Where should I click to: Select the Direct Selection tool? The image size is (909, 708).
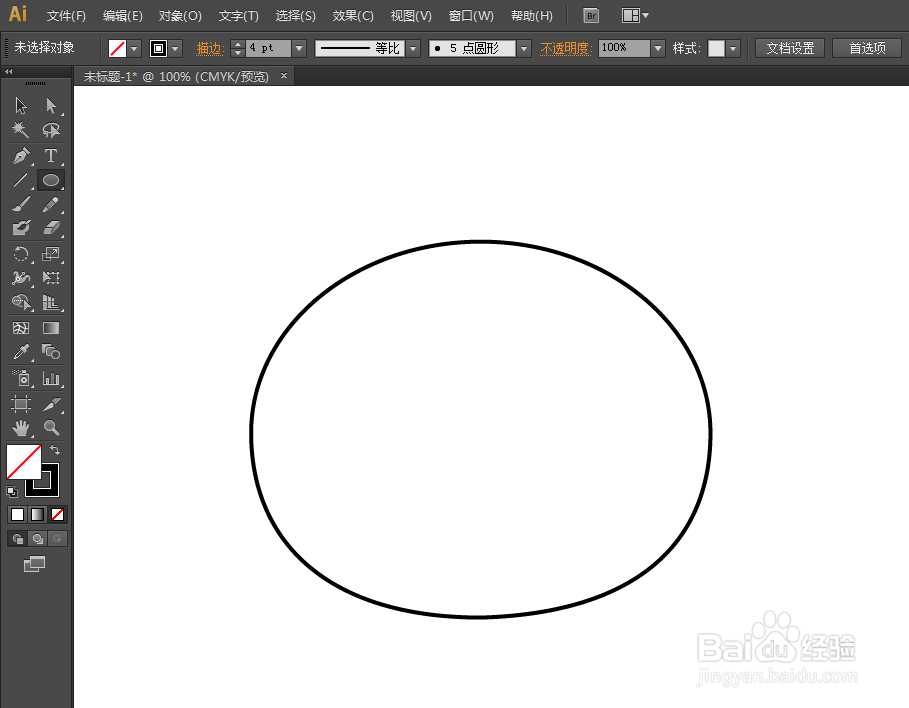point(51,106)
